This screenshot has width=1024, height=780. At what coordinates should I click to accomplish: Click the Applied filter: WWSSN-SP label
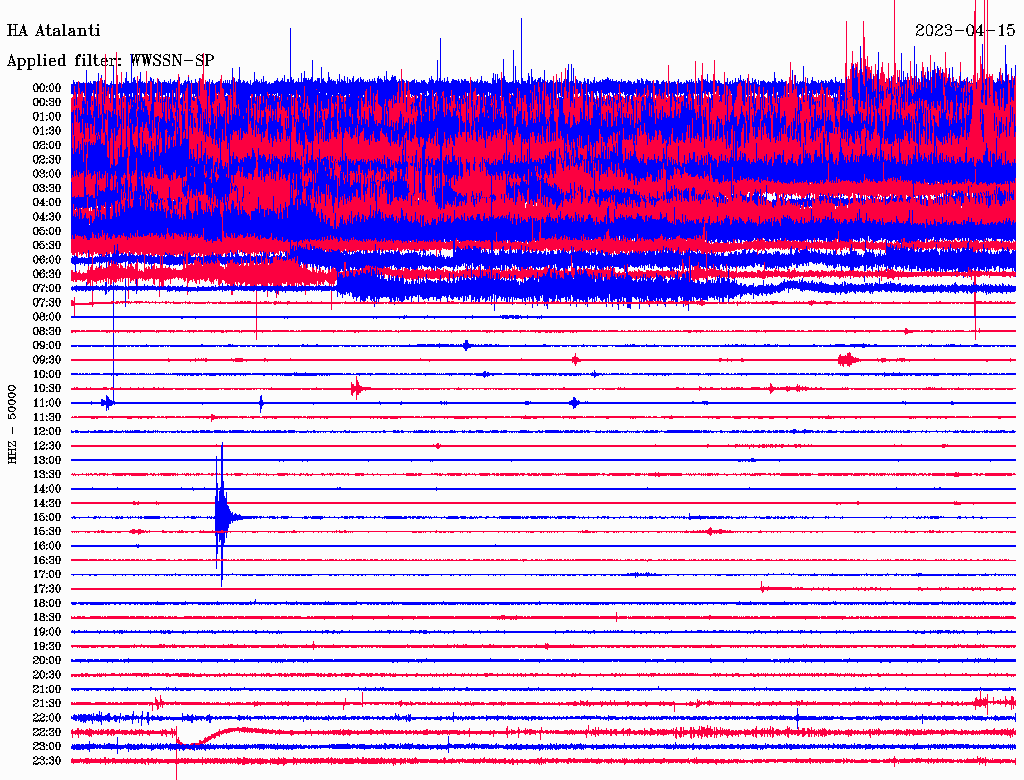pyautogui.click(x=110, y=61)
